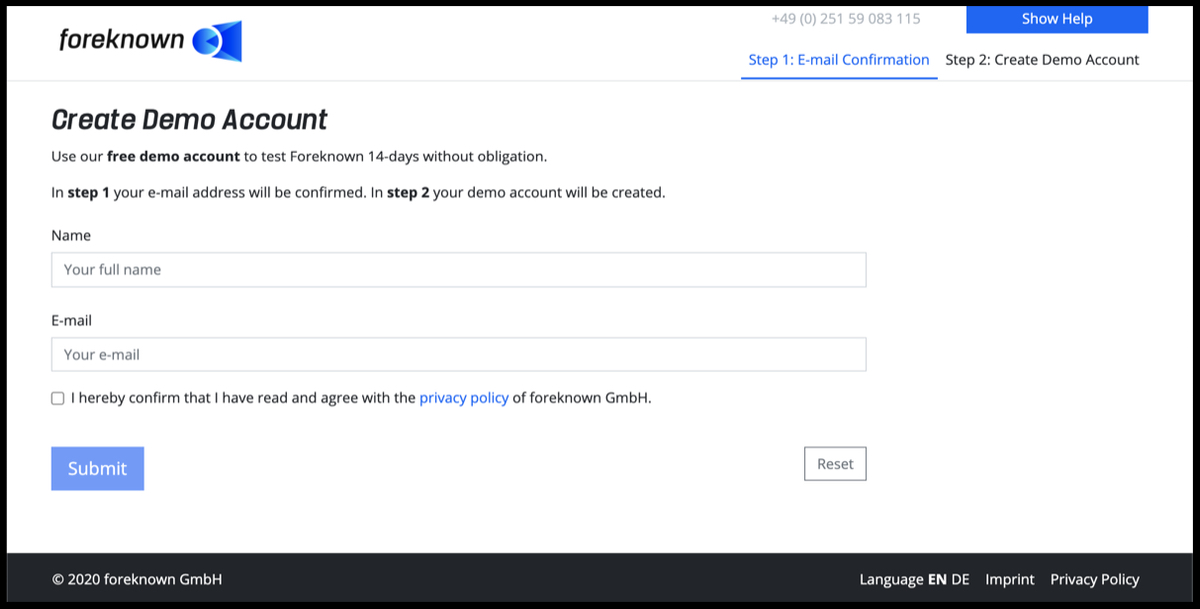This screenshot has width=1200, height=609.
Task: Click the foreknown logo icon
Action: pyautogui.click(x=217, y=40)
